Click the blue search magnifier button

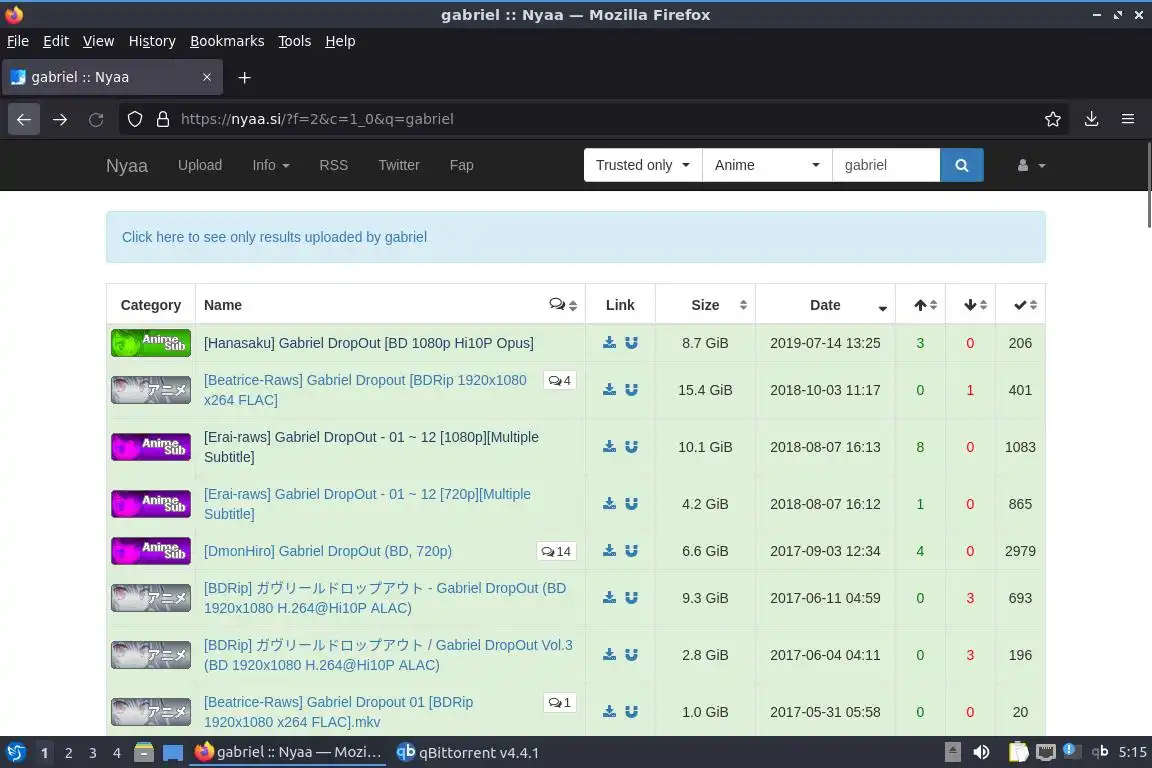962,165
